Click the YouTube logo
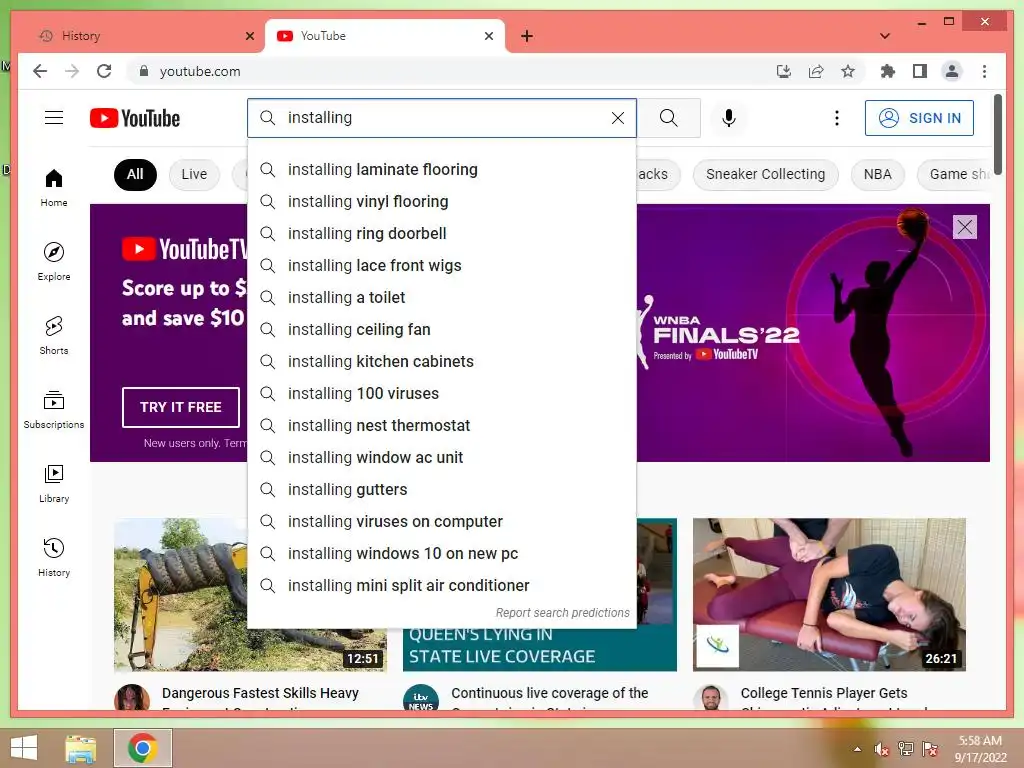1024x768 pixels. coord(135,118)
